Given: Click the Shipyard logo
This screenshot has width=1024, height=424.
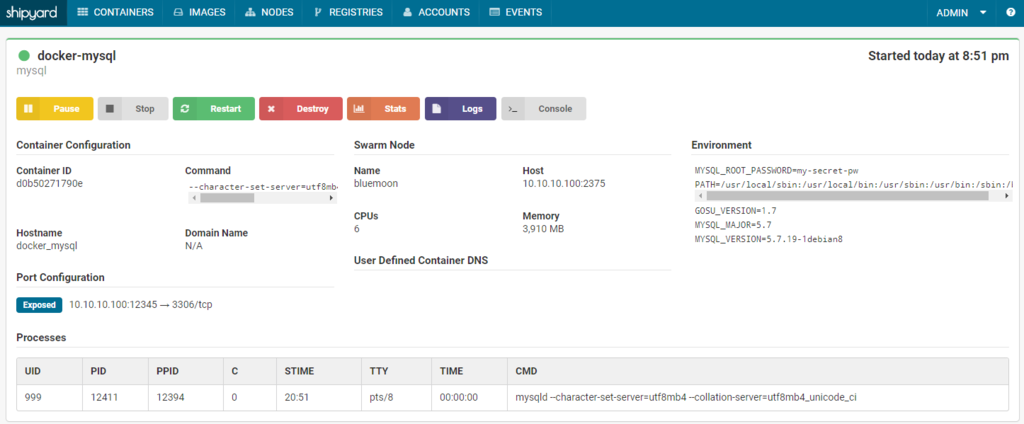Looking at the screenshot, I should 33,12.
